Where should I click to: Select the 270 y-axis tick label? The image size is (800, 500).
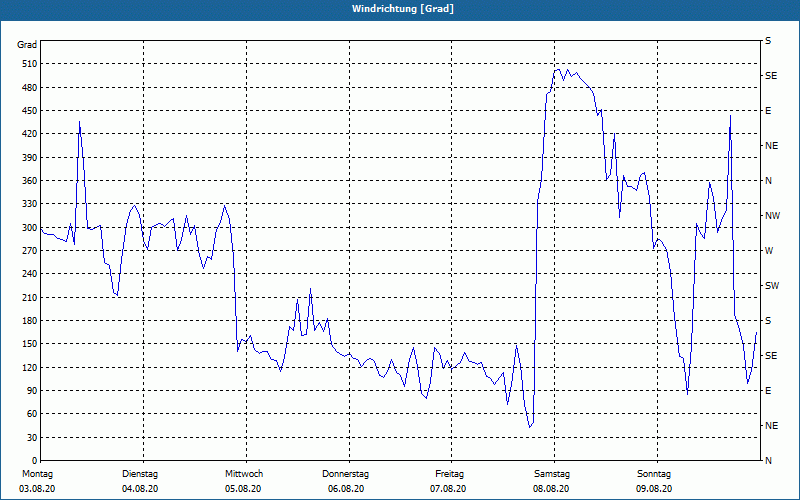(30, 251)
